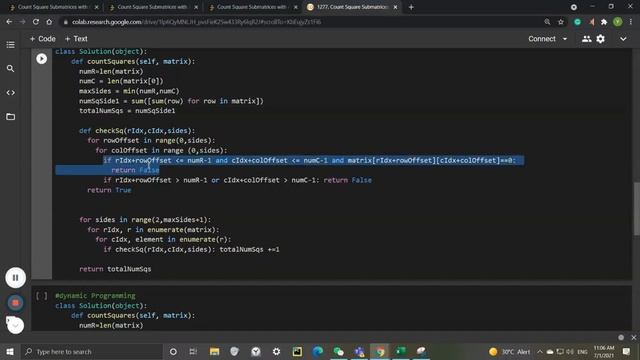Expand the recorder overlay chevron

pyautogui.click(x=16, y=325)
